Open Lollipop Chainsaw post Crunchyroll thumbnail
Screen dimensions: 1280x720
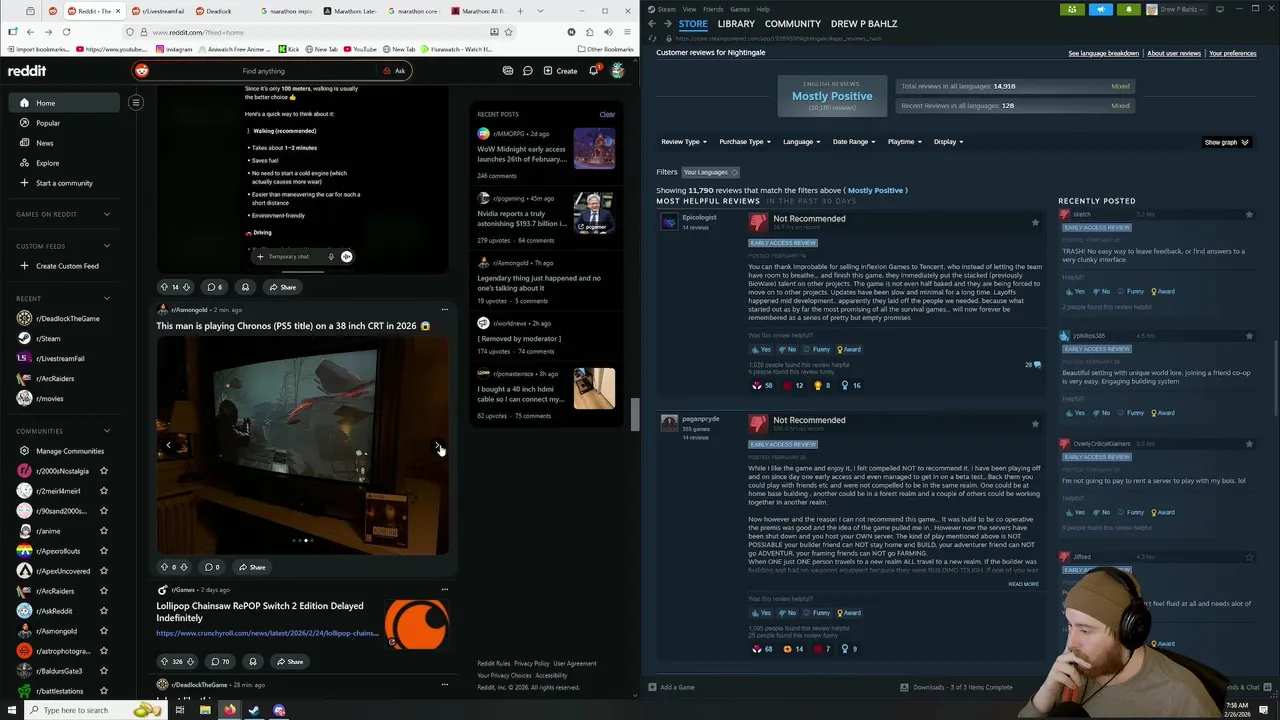pos(417,623)
